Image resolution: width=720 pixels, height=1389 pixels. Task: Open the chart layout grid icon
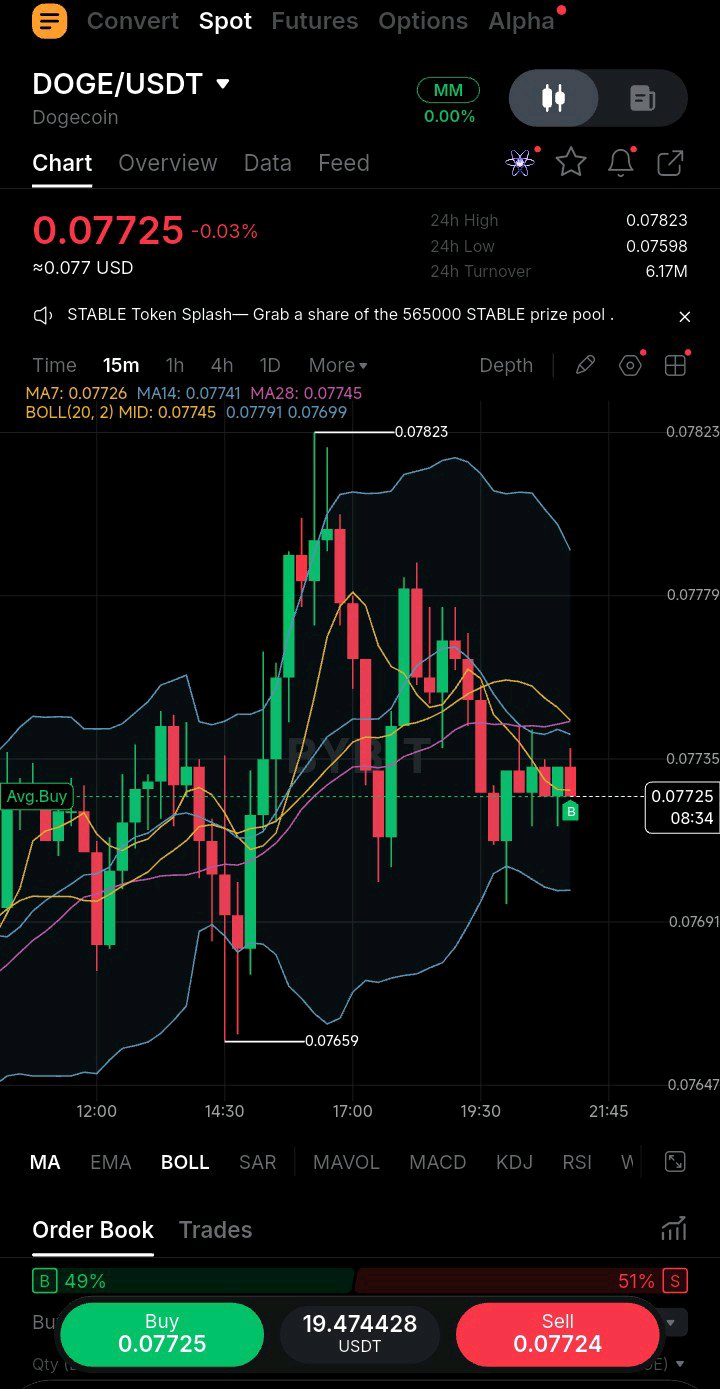point(676,365)
